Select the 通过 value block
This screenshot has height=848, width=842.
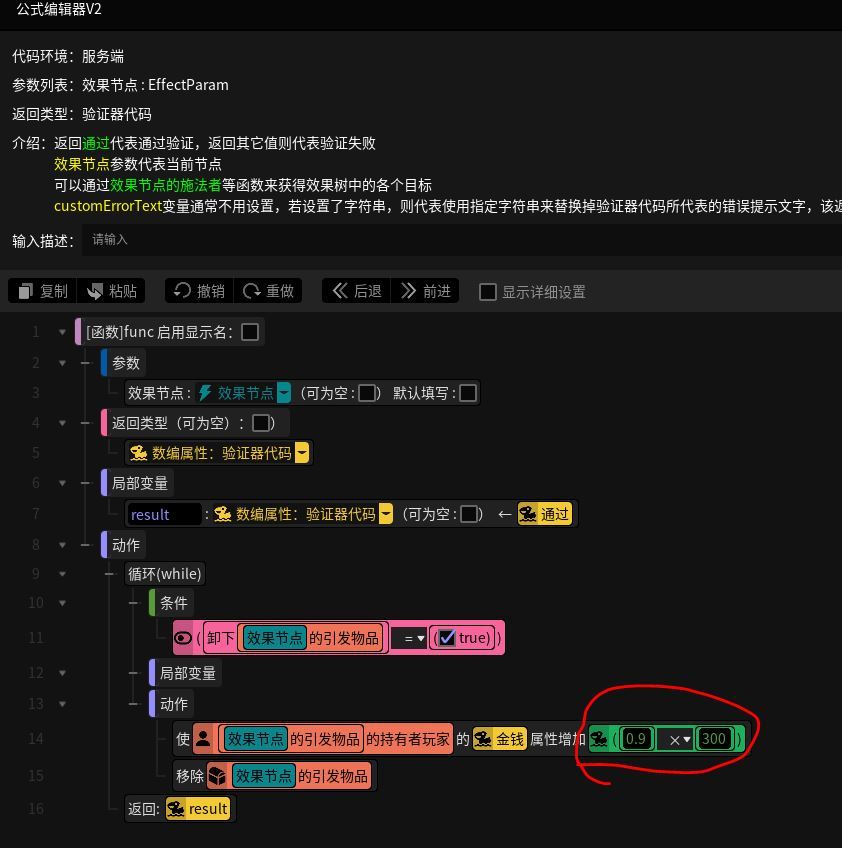545,514
